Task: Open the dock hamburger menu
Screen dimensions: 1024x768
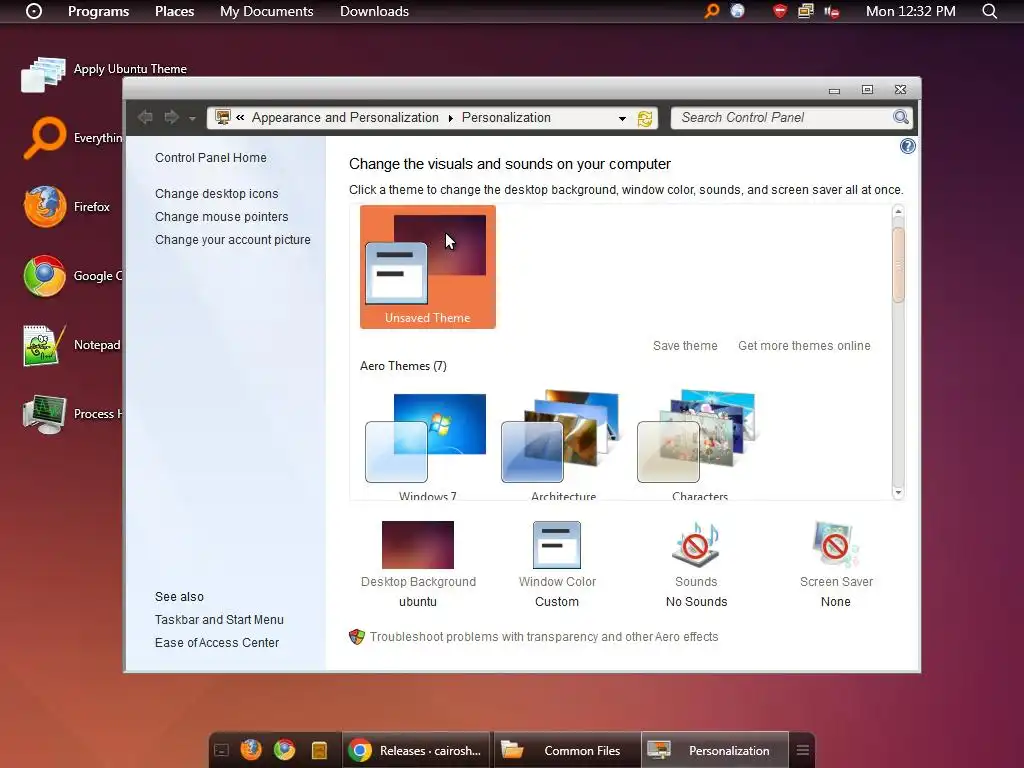Action: point(803,750)
